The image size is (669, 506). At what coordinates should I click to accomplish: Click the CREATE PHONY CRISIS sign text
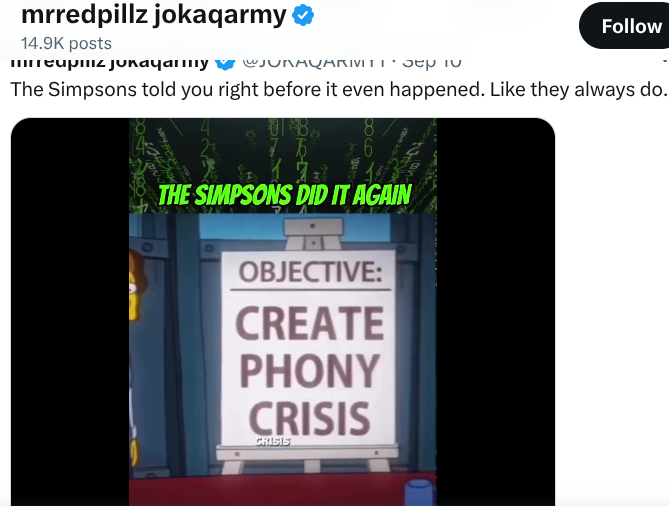tap(309, 370)
